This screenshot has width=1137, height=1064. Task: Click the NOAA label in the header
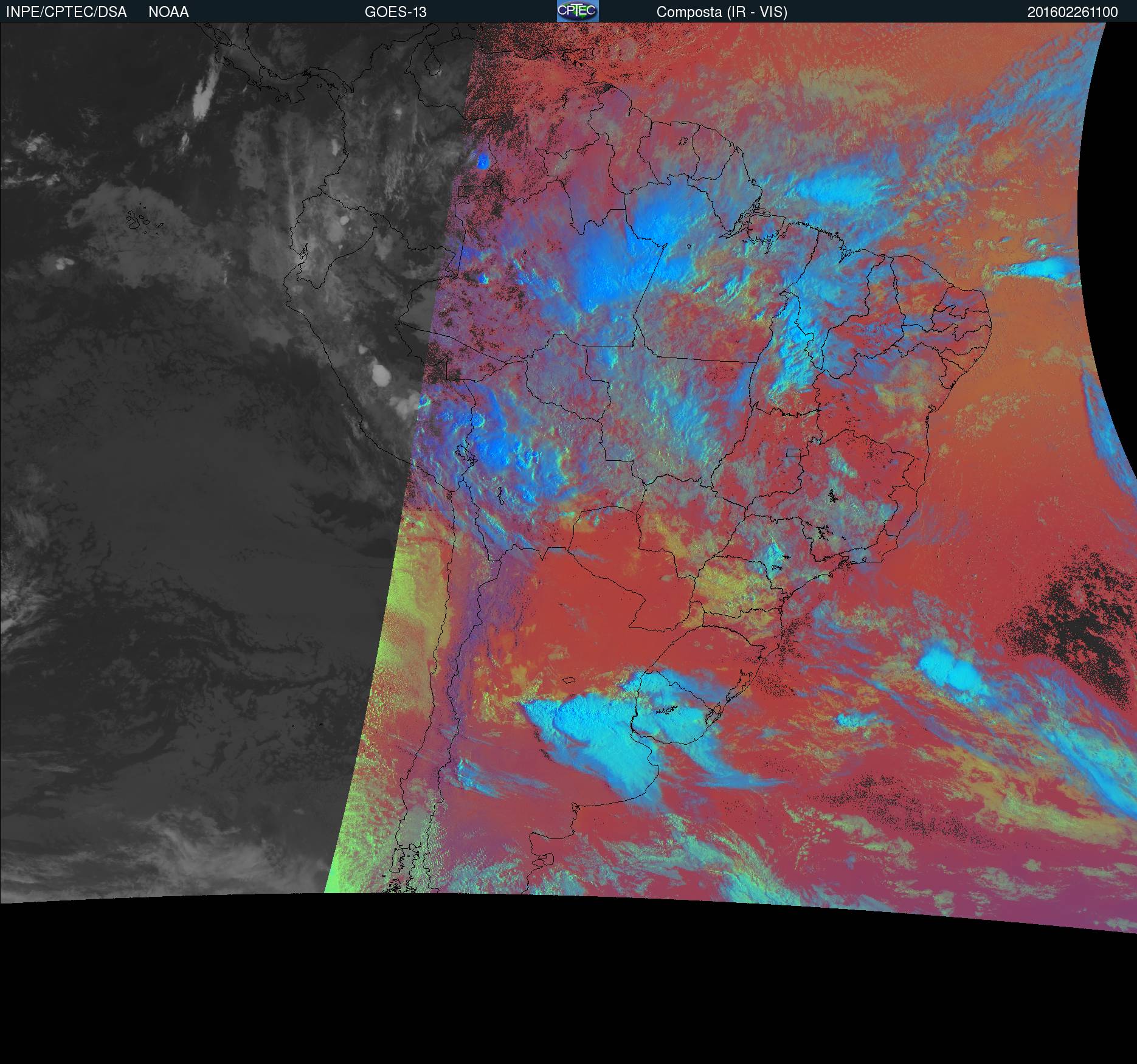coord(168,12)
